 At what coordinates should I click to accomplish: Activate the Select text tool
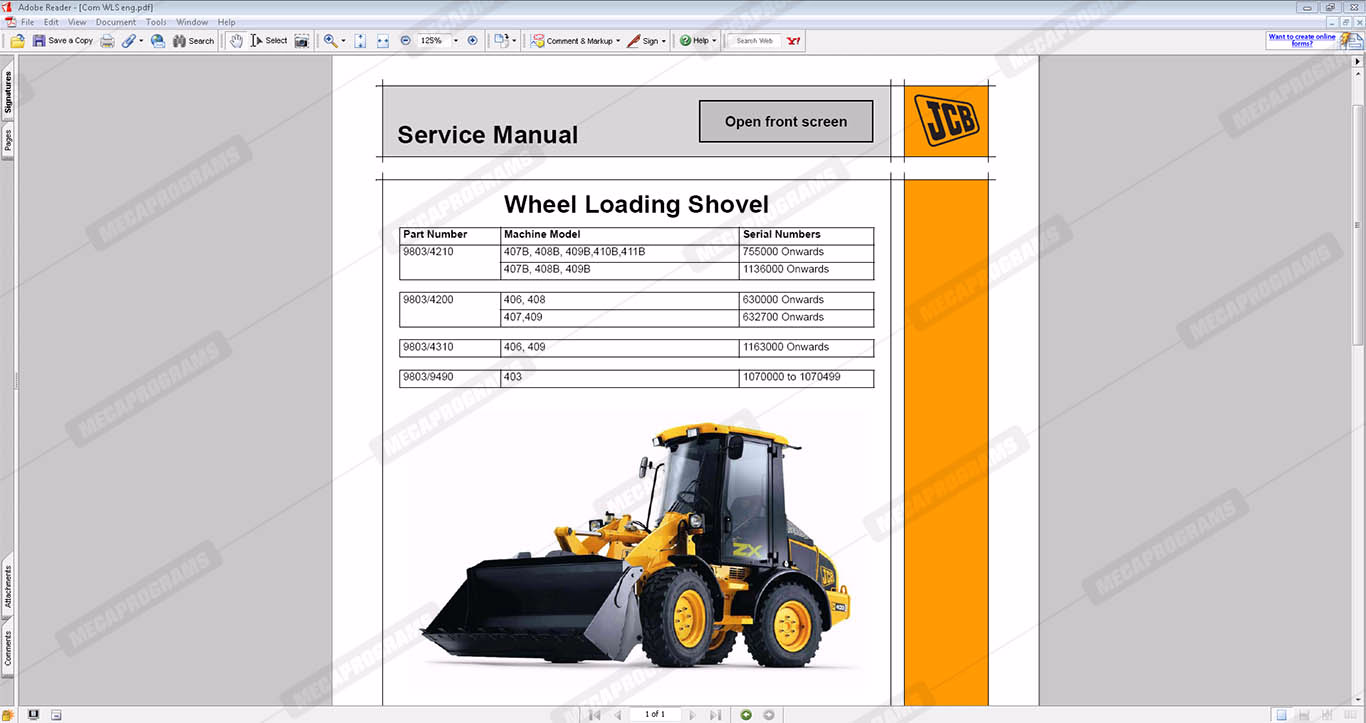[x=268, y=41]
